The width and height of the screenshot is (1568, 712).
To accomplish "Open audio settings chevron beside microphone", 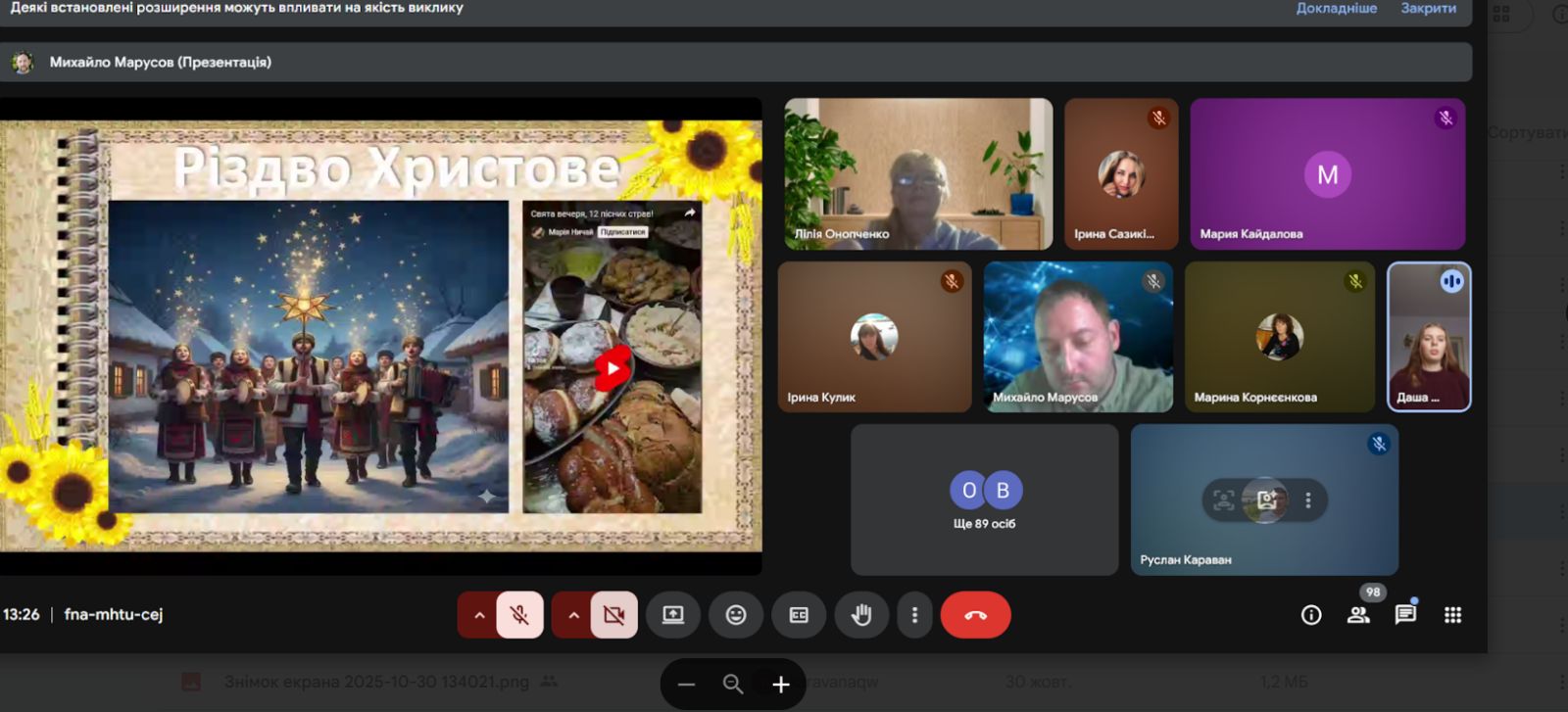I will (479, 615).
